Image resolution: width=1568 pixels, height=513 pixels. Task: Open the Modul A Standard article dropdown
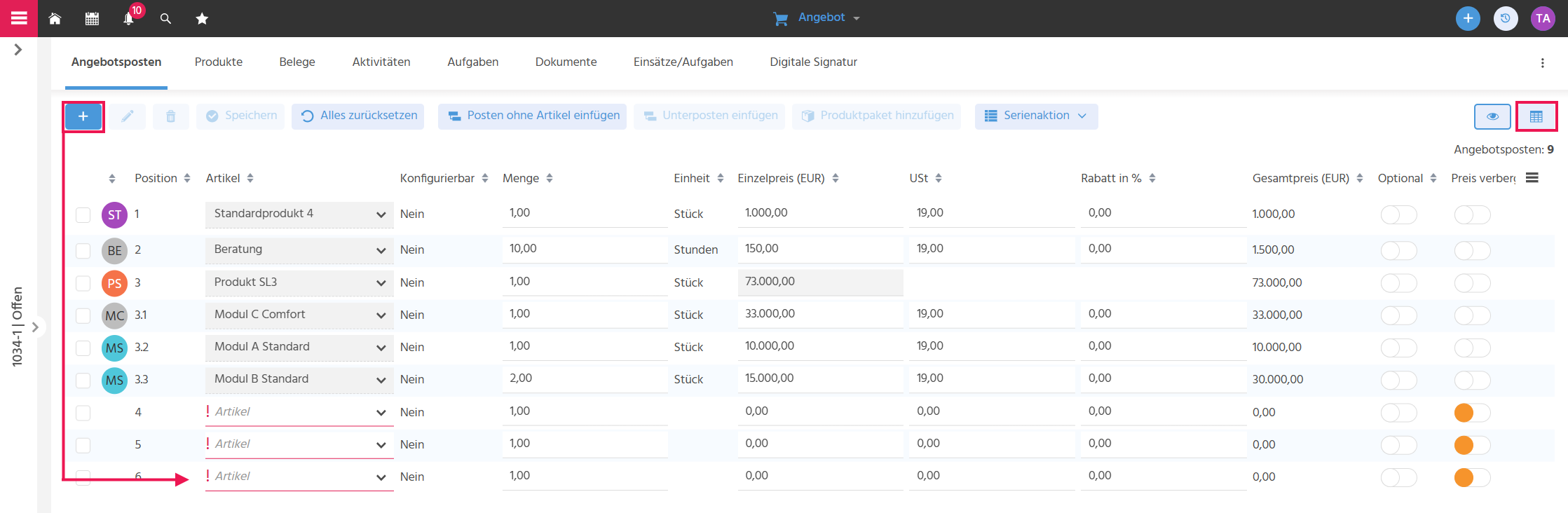tap(299, 348)
